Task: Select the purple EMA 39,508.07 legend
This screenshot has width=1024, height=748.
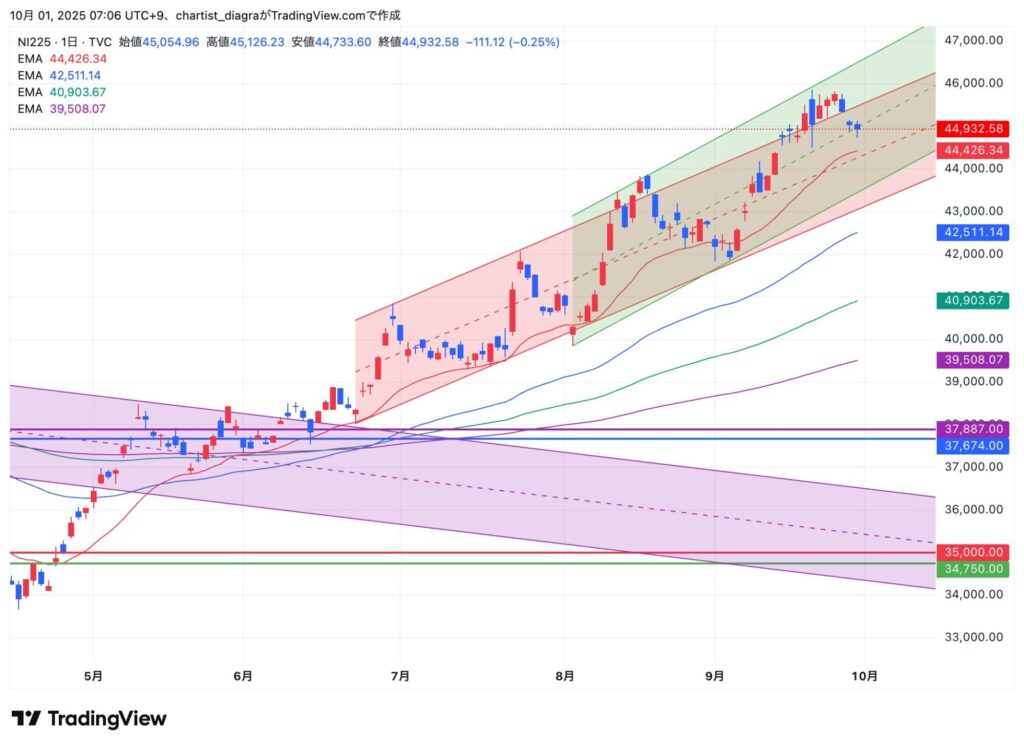Action: pos(62,107)
